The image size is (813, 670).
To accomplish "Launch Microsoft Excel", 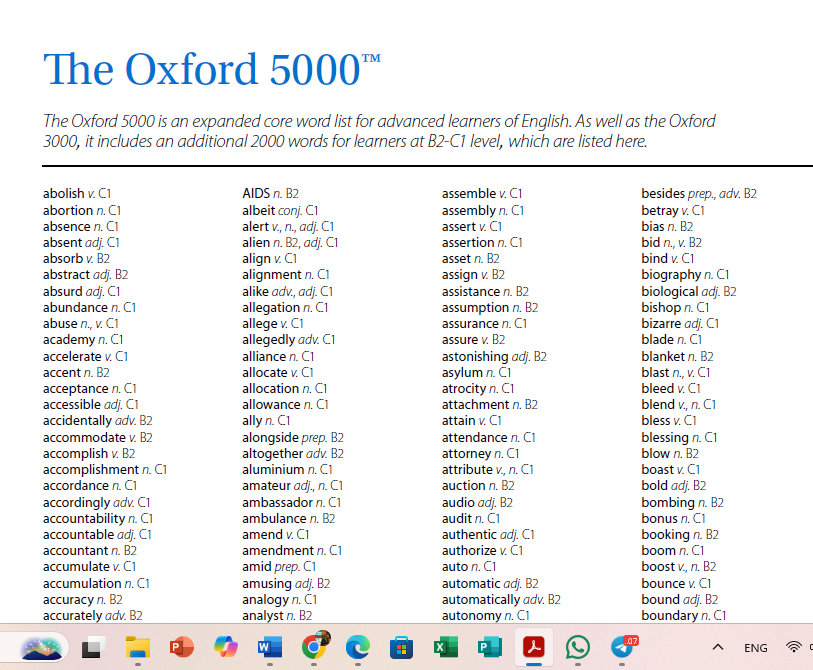I will (444, 648).
